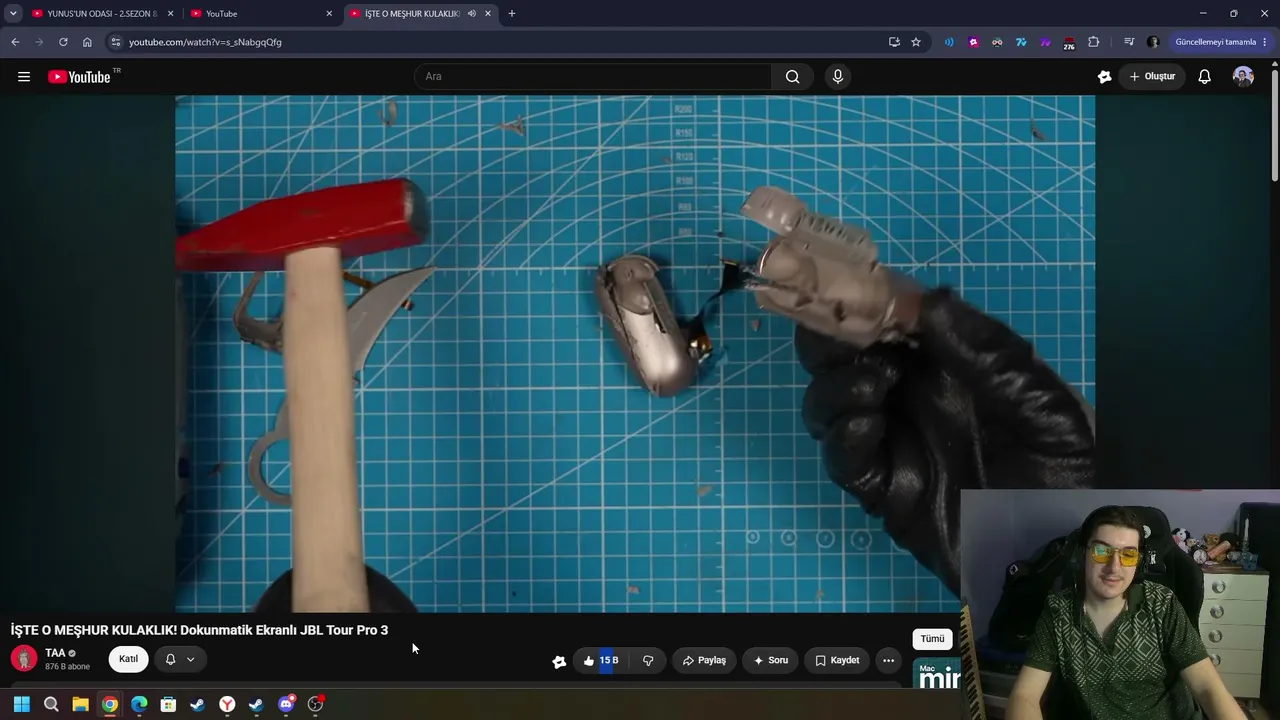Click the video player to pause playback
Image resolution: width=1280 pixels, height=720 pixels.
click(635, 354)
